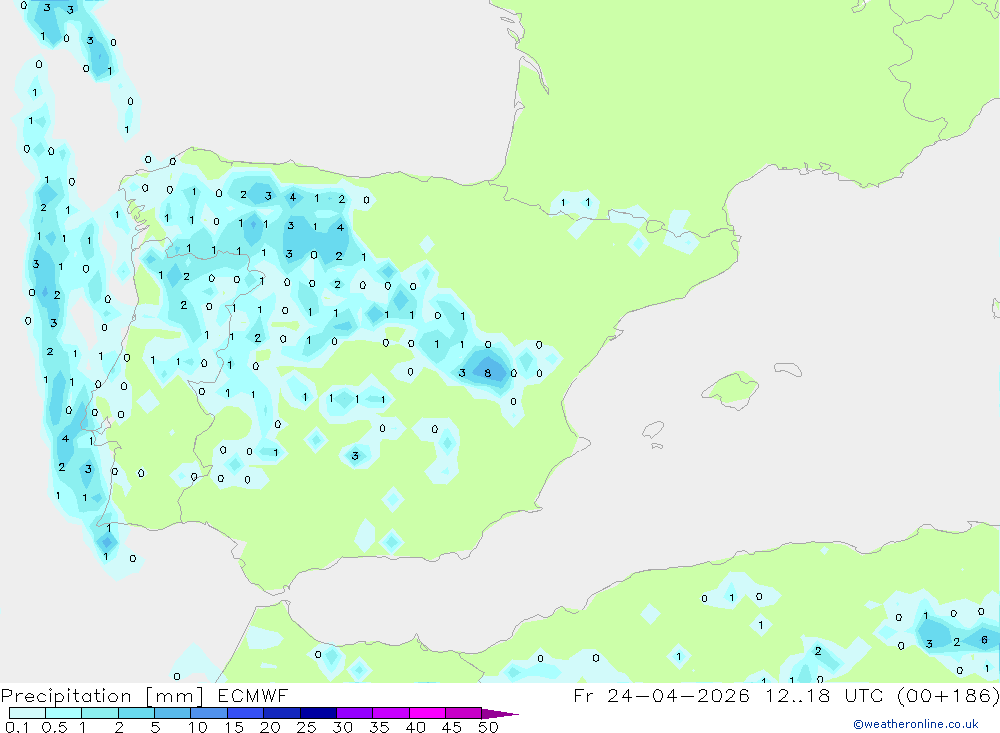Select the 1–2 mm legend color swatch
The width and height of the screenshot is (1000, 733).
click(x=100, y=713)
